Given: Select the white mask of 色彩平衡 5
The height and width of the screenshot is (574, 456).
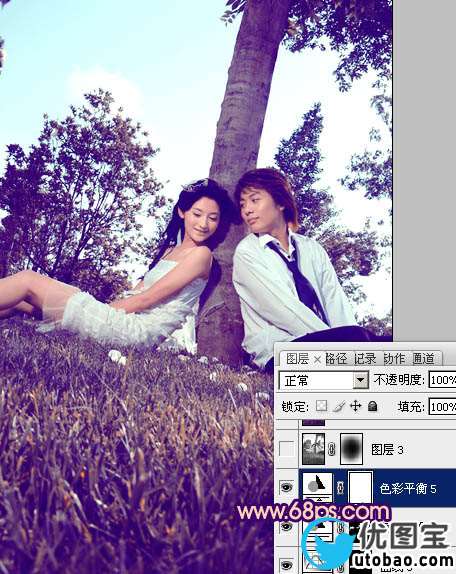Looking at the screenshot, I should pyautogui.click(x=360, y=488).
